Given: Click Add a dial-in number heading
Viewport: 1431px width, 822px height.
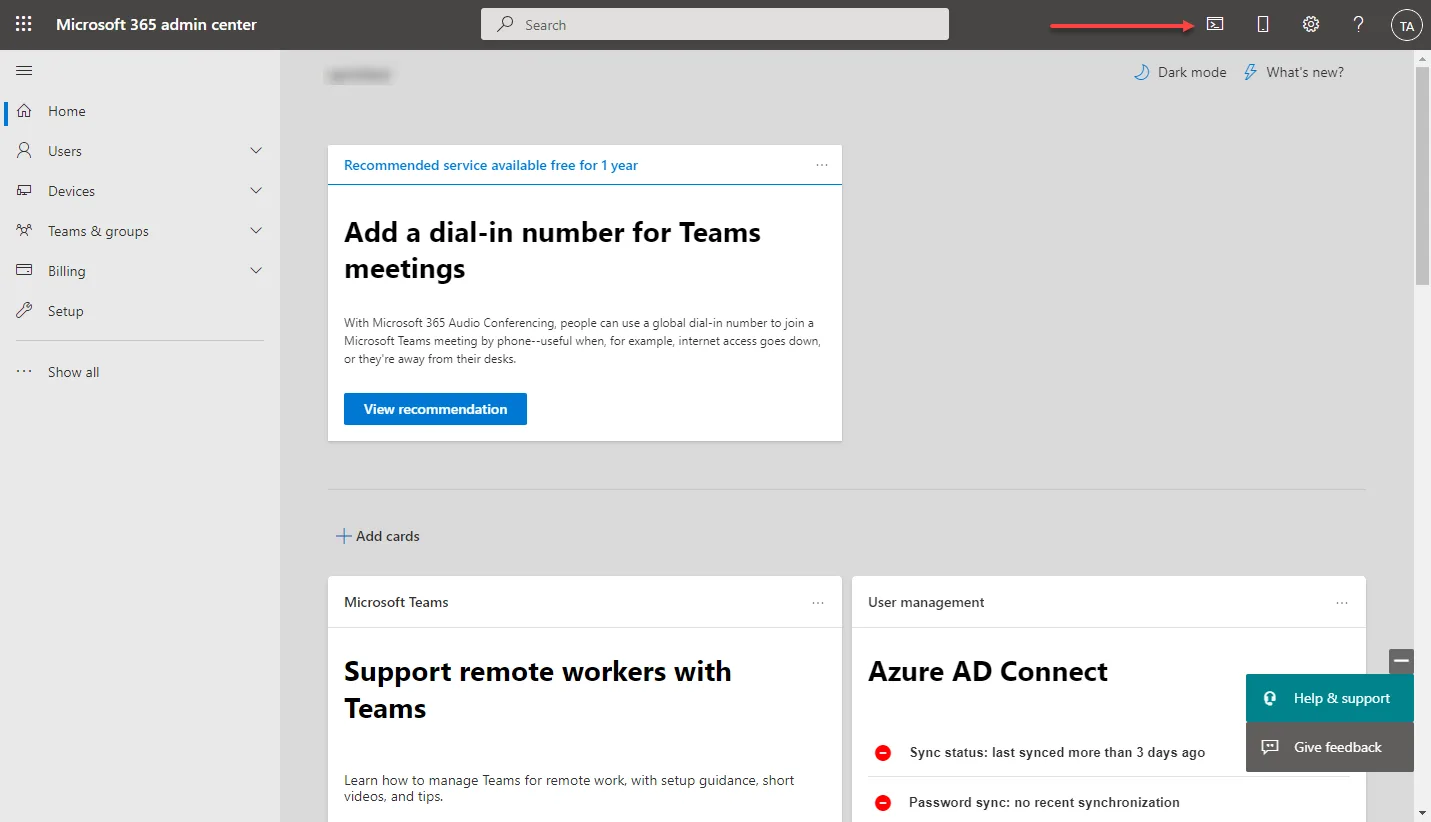Looking at the screenshot, I should [552, 250].
